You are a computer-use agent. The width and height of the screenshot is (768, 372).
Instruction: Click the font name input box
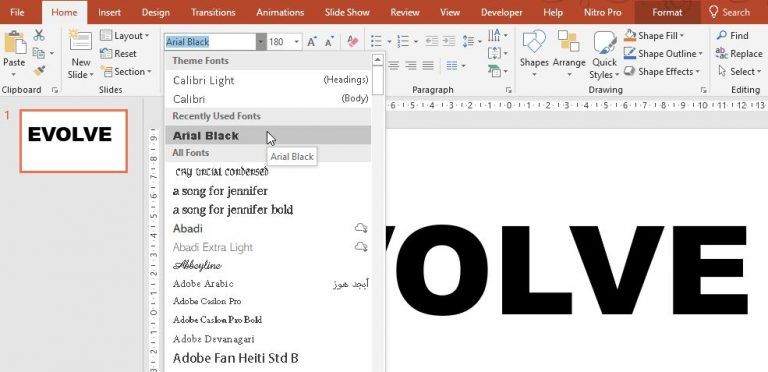(210, 42)
